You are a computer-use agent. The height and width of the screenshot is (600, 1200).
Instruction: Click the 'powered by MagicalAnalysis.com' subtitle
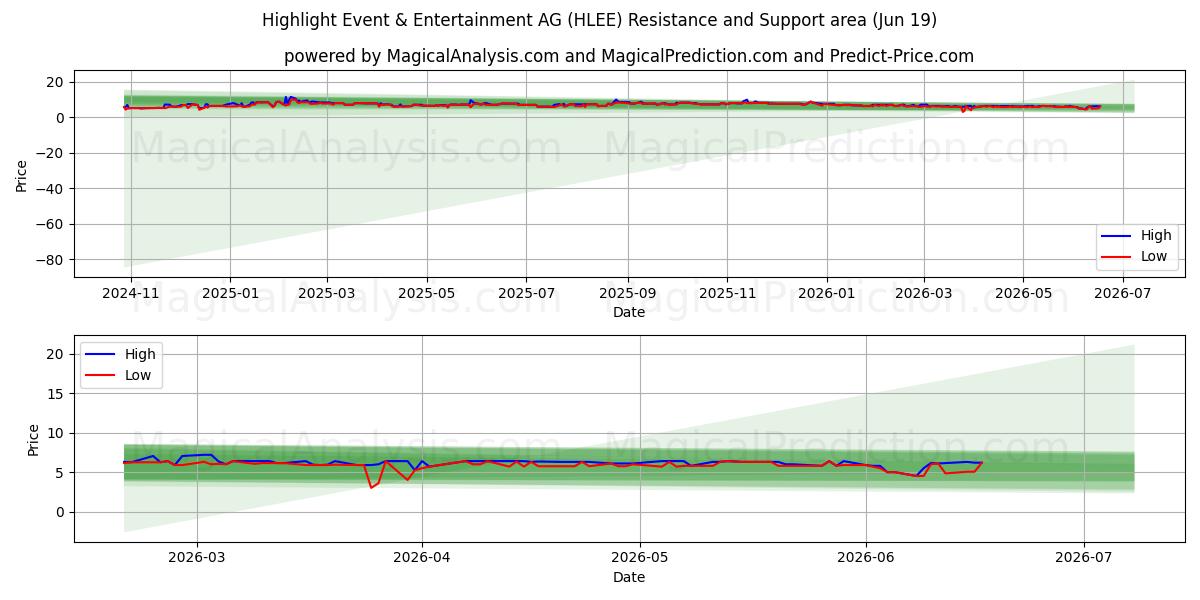pos(629,56)
